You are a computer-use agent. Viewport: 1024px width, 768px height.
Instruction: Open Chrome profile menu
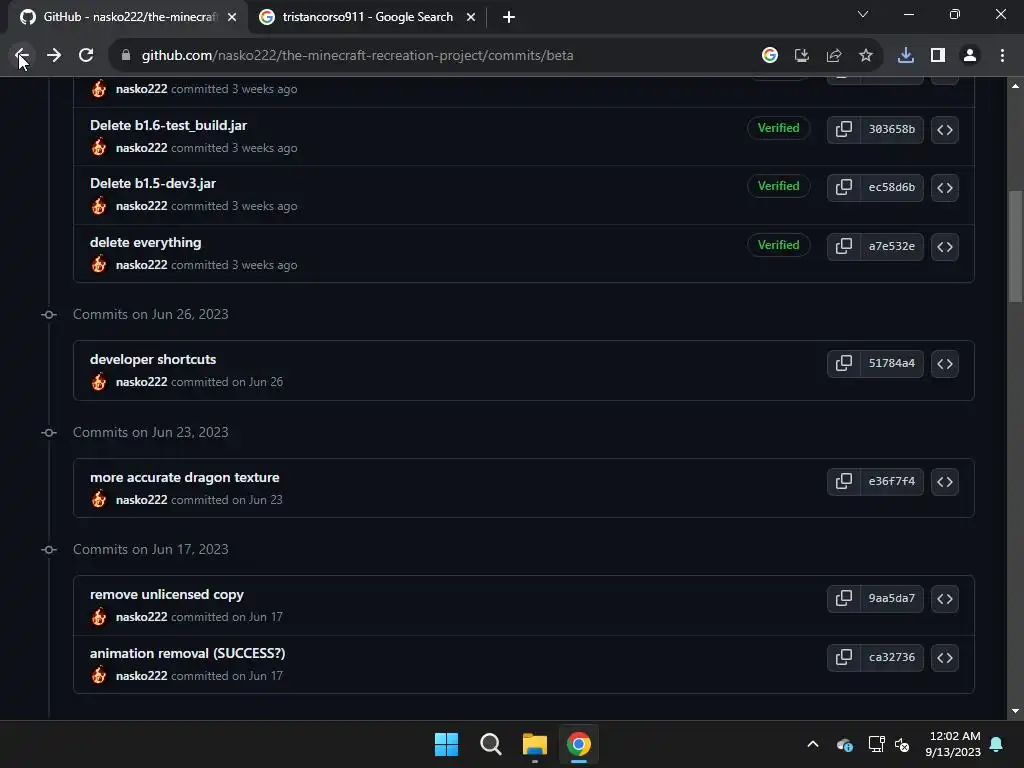coord(970,56)
